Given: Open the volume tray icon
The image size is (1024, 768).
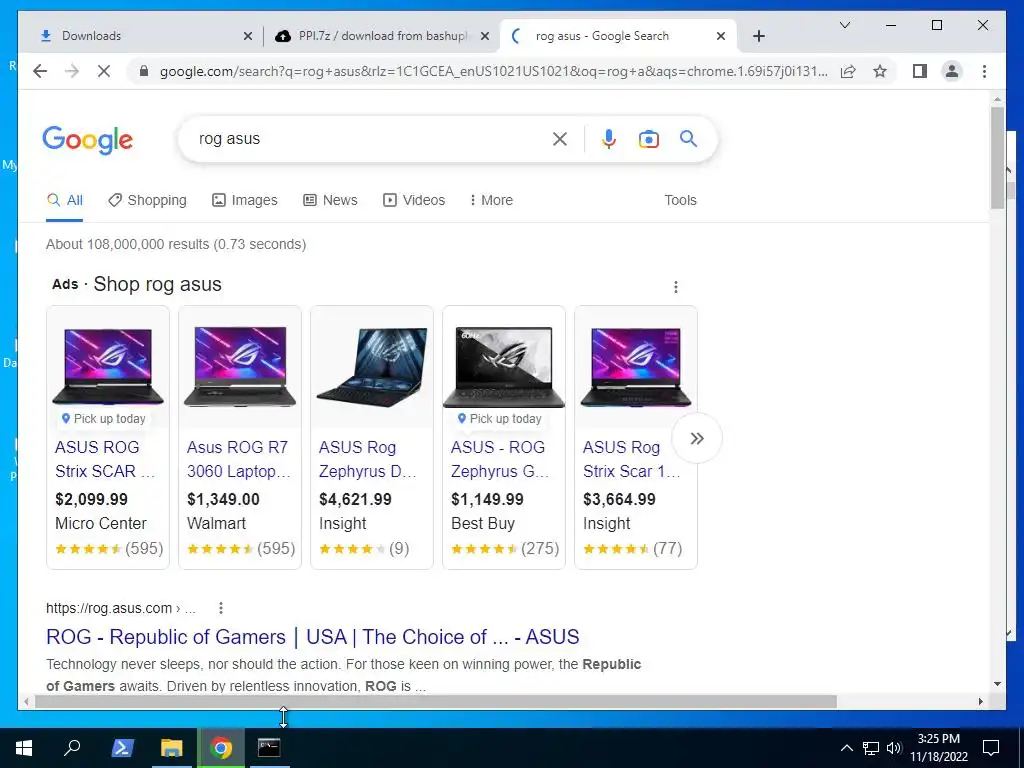Looking at the screenshot, I should [x=894, y=748].
